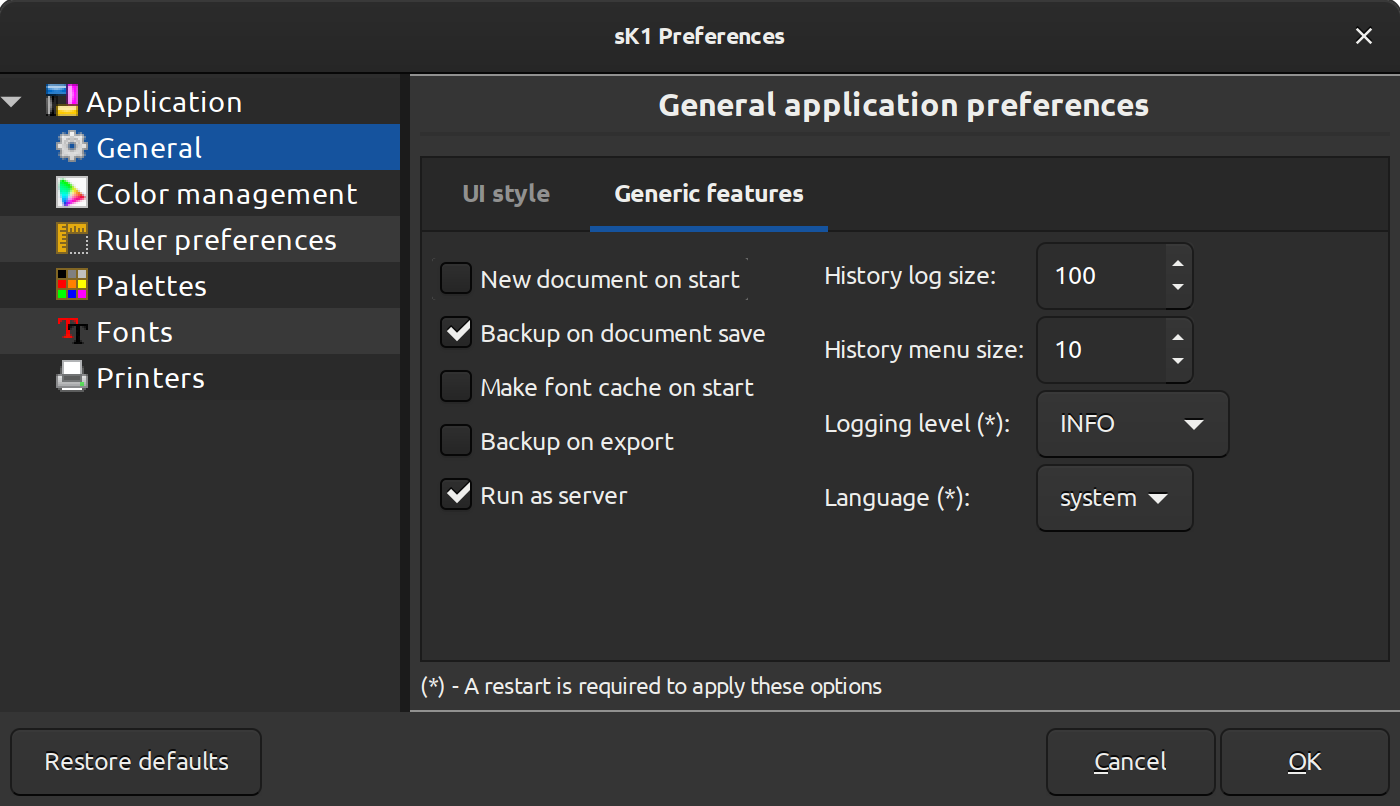Disable Backup on document save
The height and width of the screenshot is (806, 1400).
tap(456, 333)
